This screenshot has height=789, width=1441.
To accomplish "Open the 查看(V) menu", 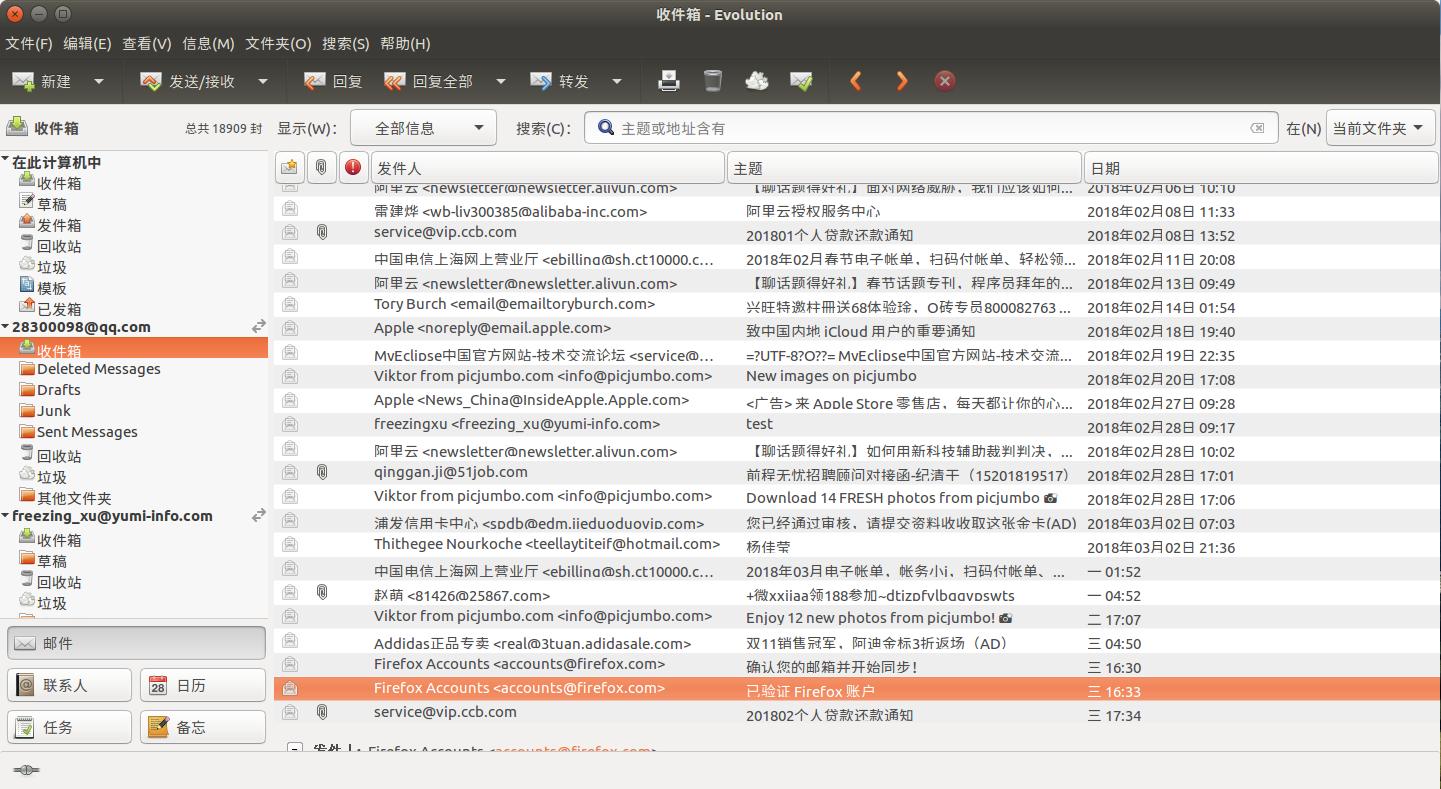I will point(146,44).
